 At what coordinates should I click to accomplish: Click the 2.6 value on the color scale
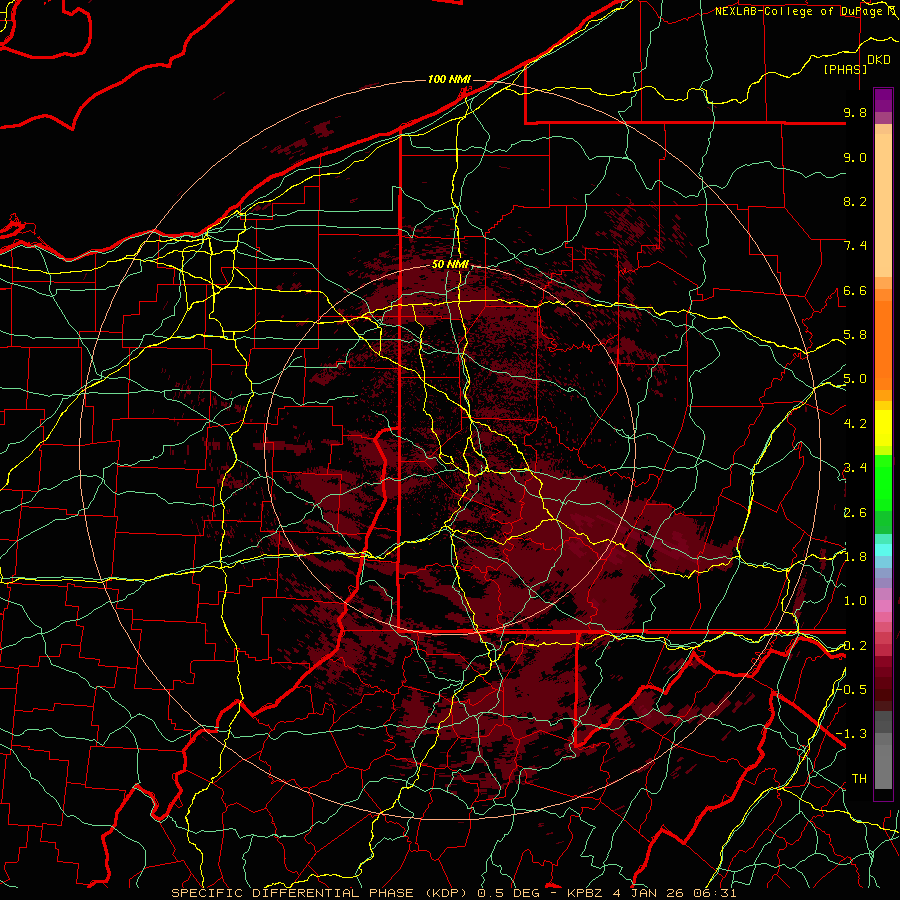855,513
